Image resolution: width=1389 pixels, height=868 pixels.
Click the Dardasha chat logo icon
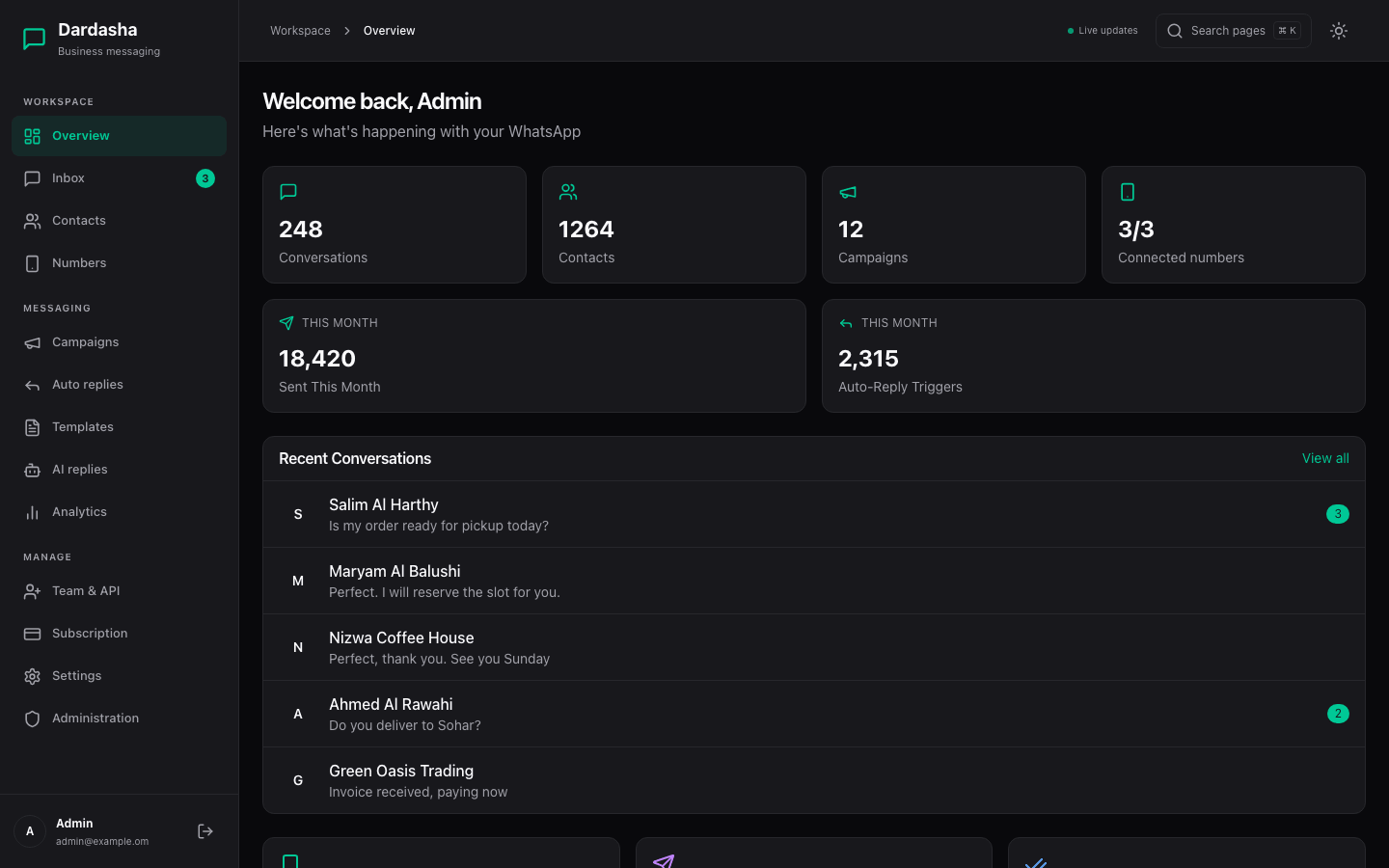(34, 39)
